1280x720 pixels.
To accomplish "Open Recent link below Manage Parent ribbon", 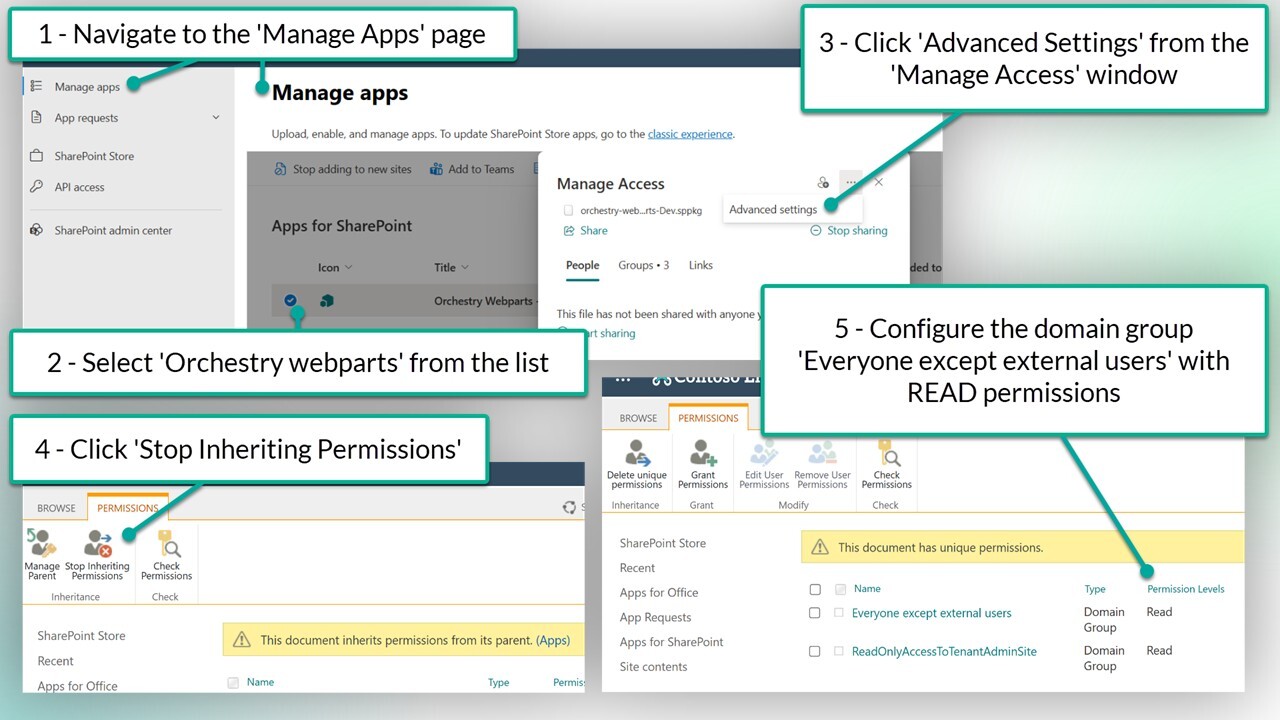I will tap(55, 661).
